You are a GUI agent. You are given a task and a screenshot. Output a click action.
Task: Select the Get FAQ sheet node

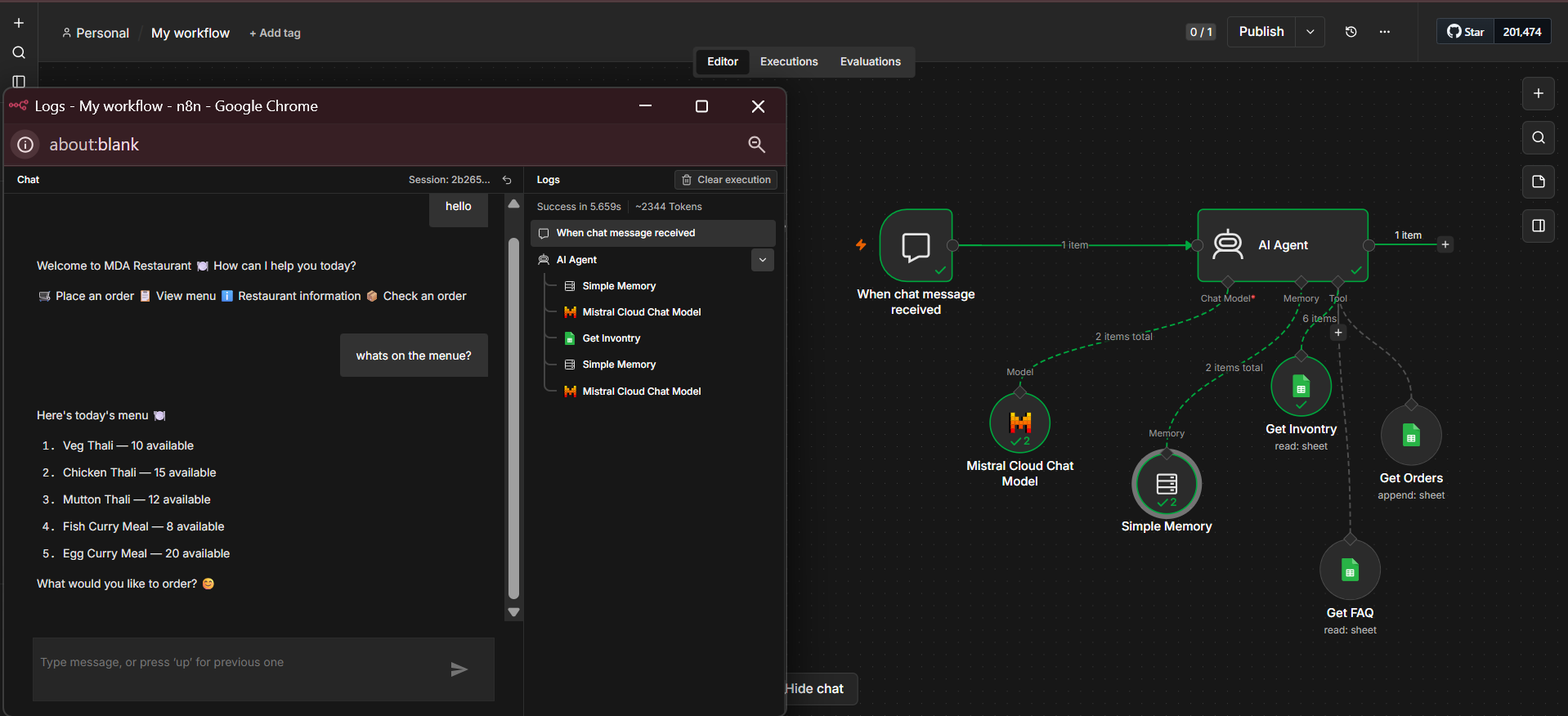click(x=1350, y=570)
